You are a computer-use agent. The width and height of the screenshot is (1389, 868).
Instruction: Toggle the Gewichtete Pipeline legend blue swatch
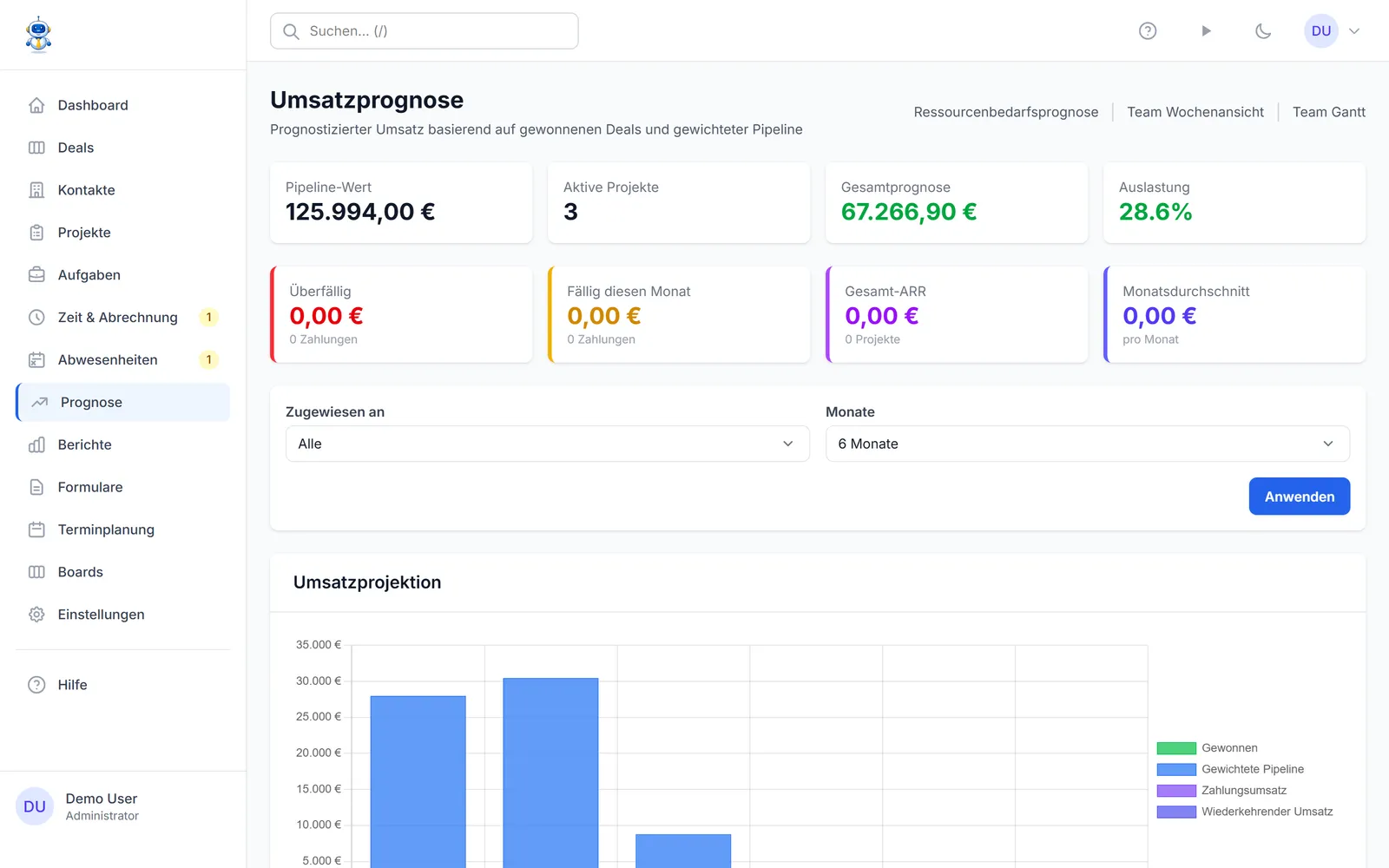click(x=1176, y=769)
